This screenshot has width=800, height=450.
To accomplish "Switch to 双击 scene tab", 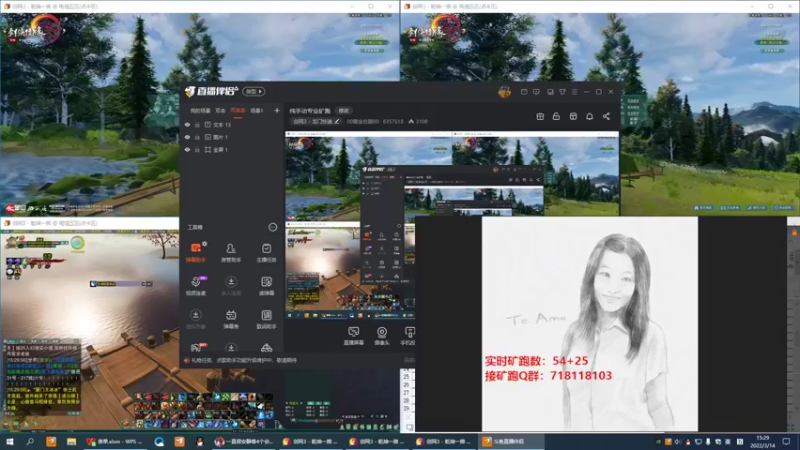I will pos(220,111).
